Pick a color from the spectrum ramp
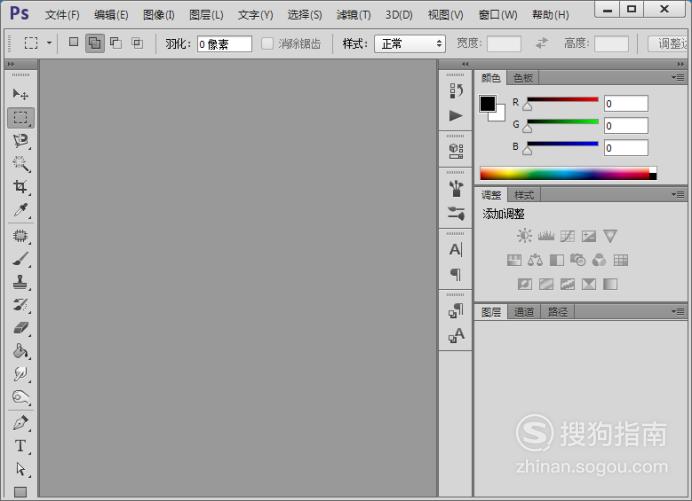This screenshot has width=692, height=501. [568, 173]
